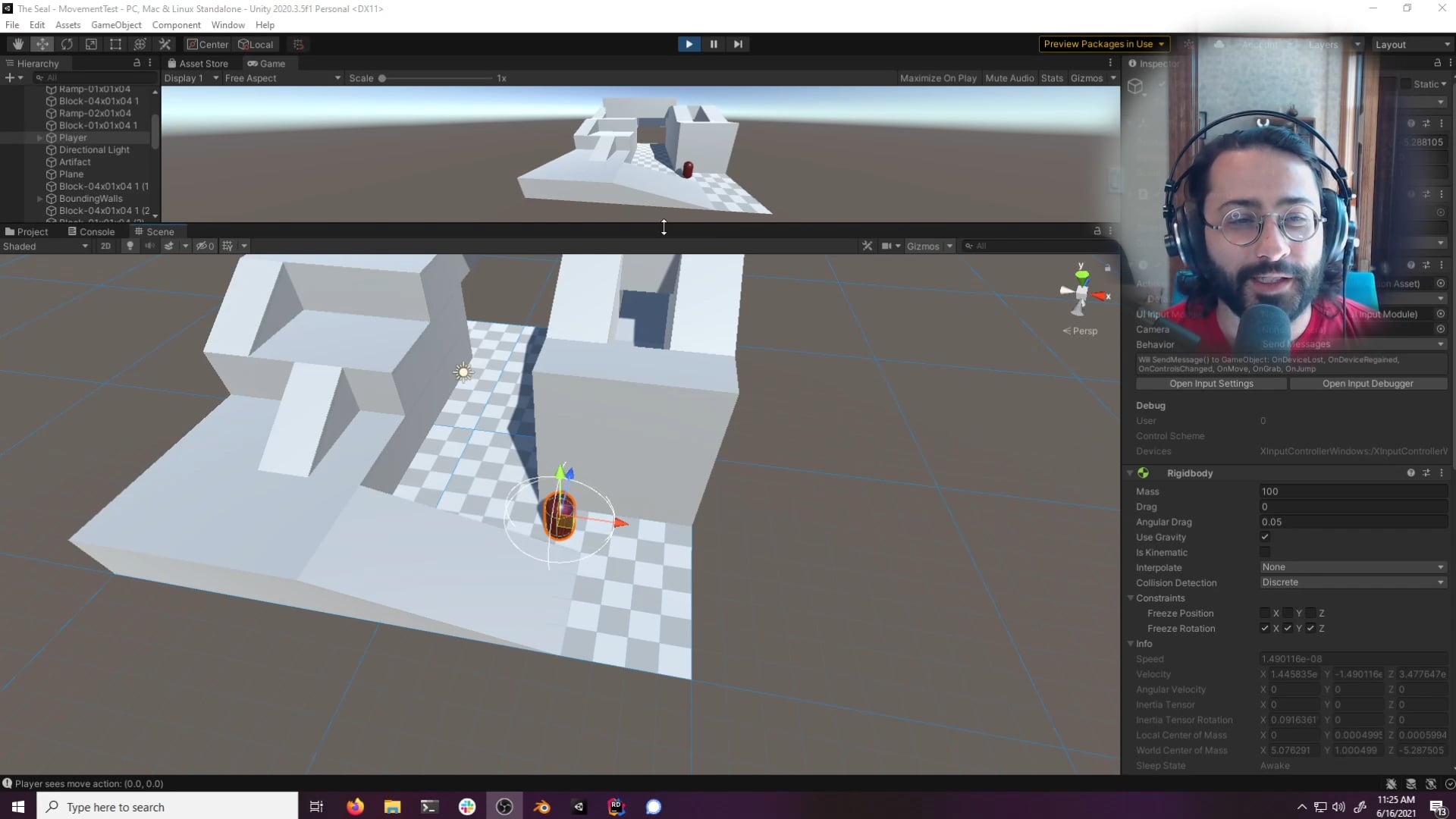The image size is (1456, 819).
Task: Toggle Center pivot mode button
Action: 208,44
